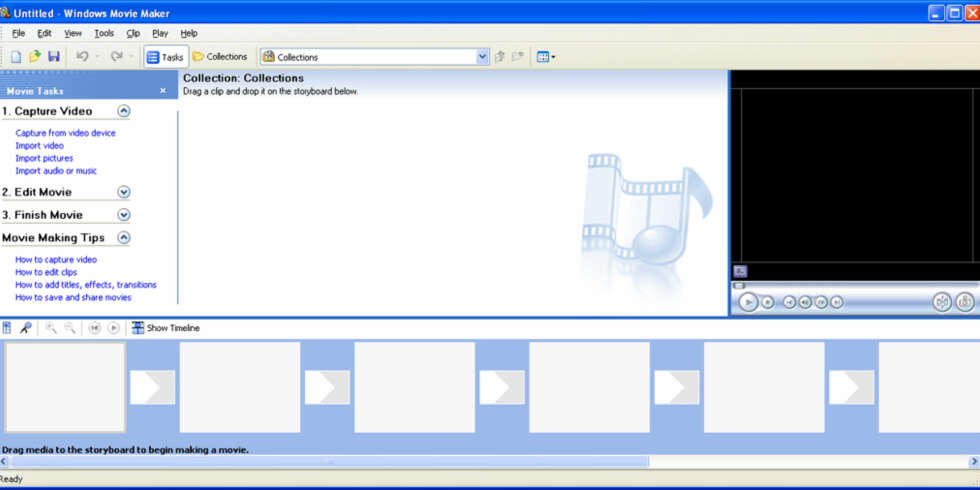Play the preview in the monitor
The width and height of the screenshot is (980, 490).
[748, 302]
